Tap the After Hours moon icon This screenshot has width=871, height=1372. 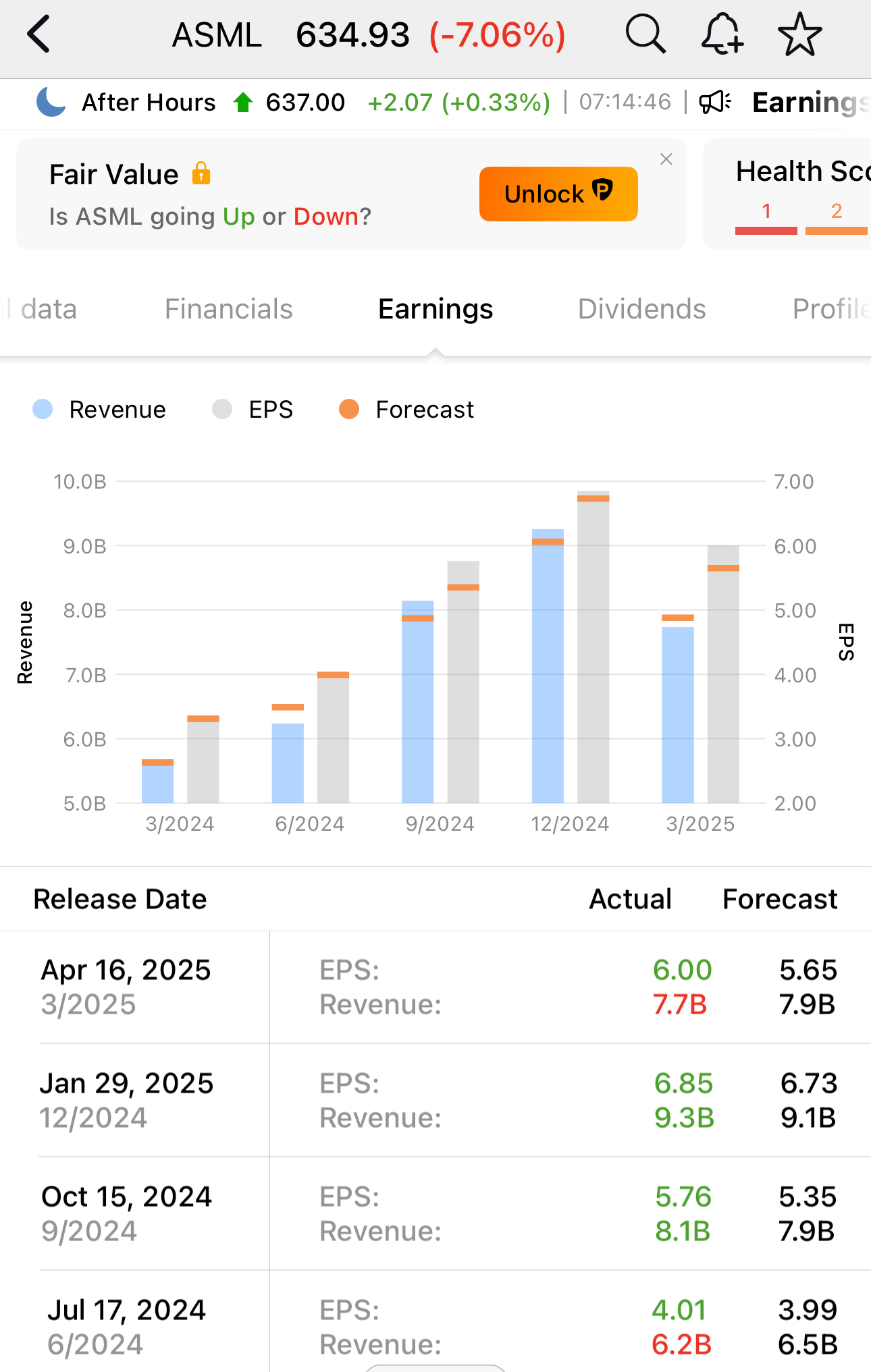point(51,102)
